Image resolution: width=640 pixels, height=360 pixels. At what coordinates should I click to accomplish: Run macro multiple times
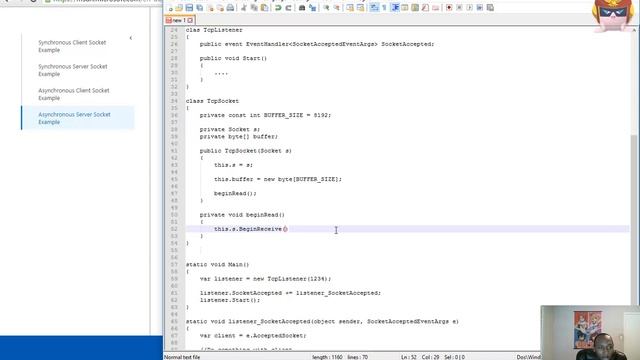click(480, 8)
